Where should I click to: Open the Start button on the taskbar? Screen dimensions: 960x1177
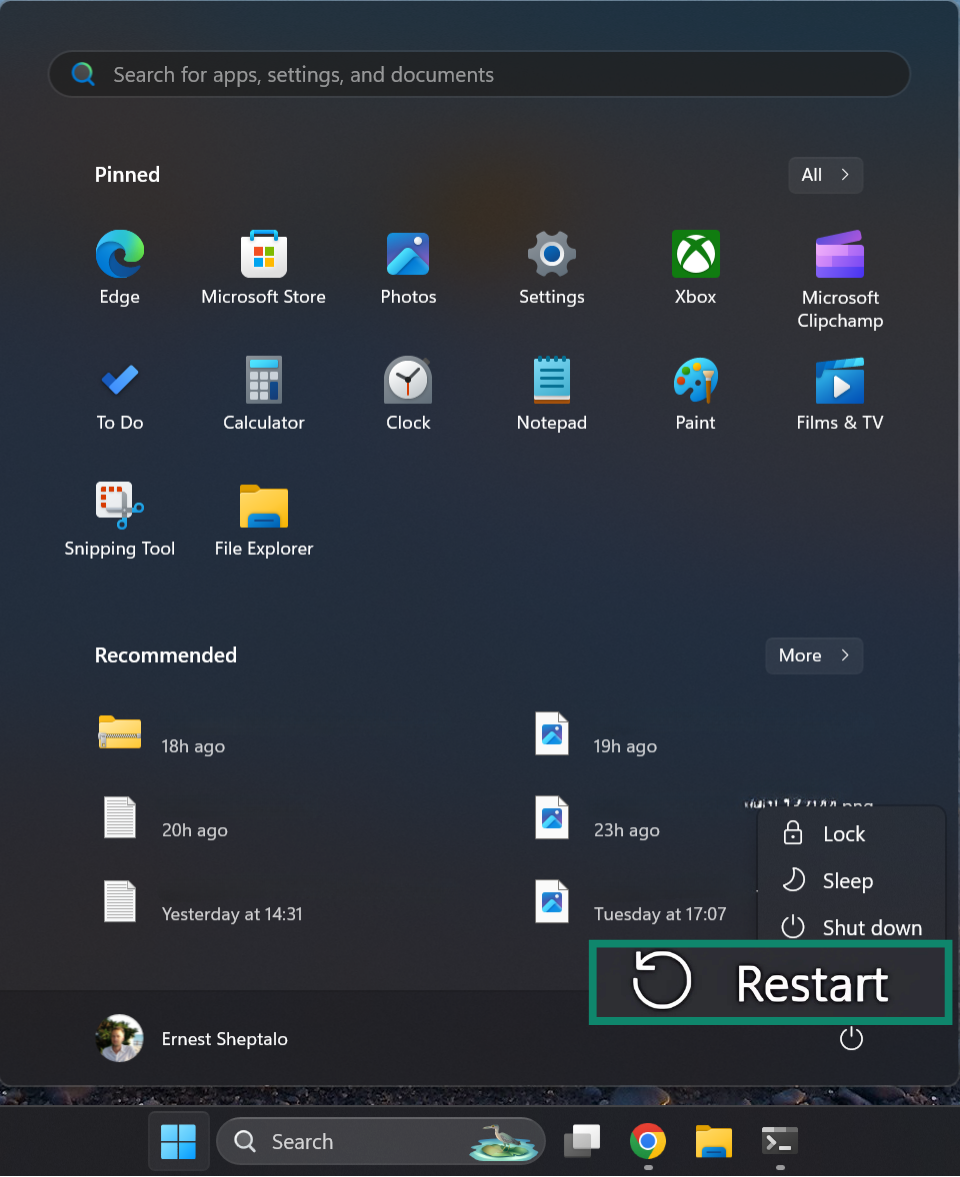pyautogui.click(x=178, y=1140)
